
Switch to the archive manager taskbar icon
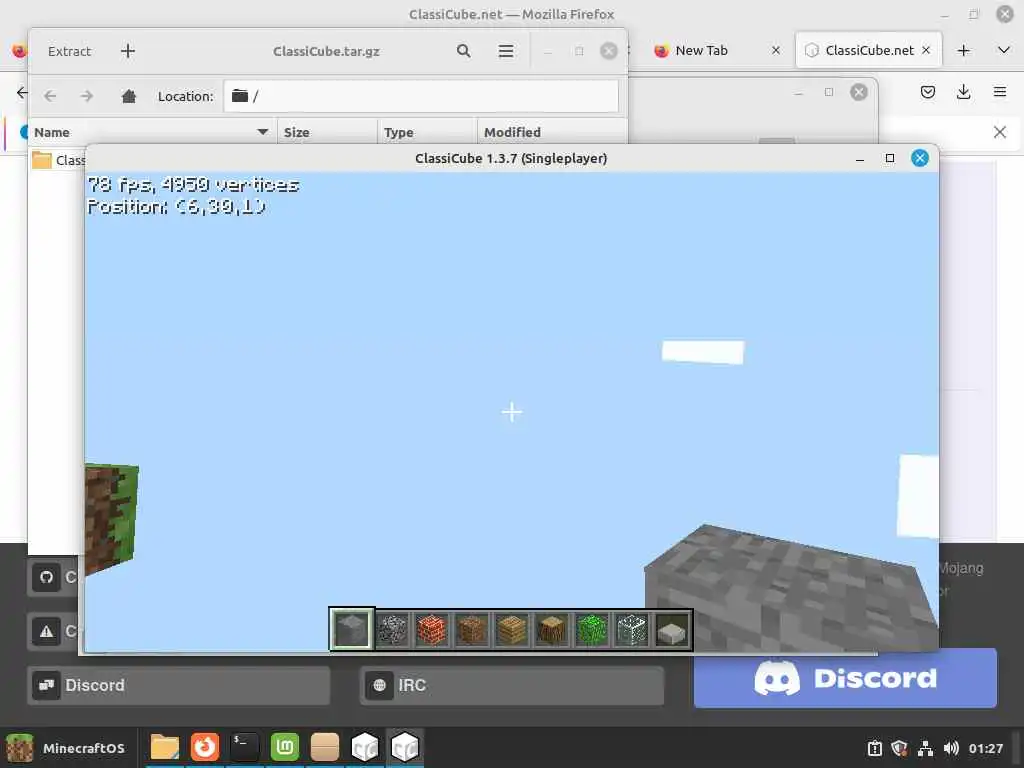325,747
